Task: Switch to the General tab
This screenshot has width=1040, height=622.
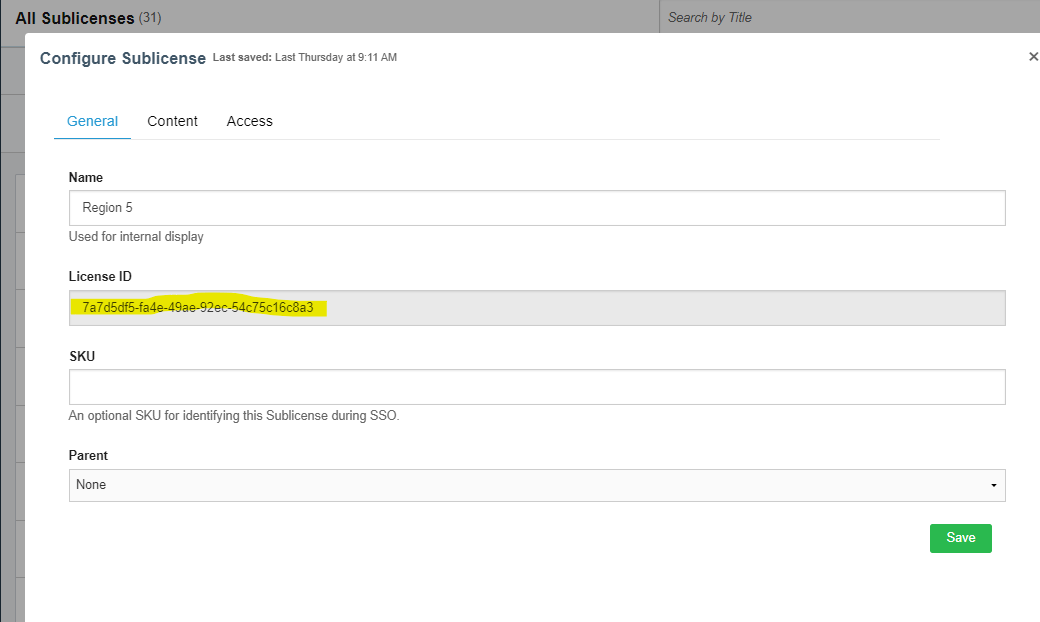Action: point(92,121)
